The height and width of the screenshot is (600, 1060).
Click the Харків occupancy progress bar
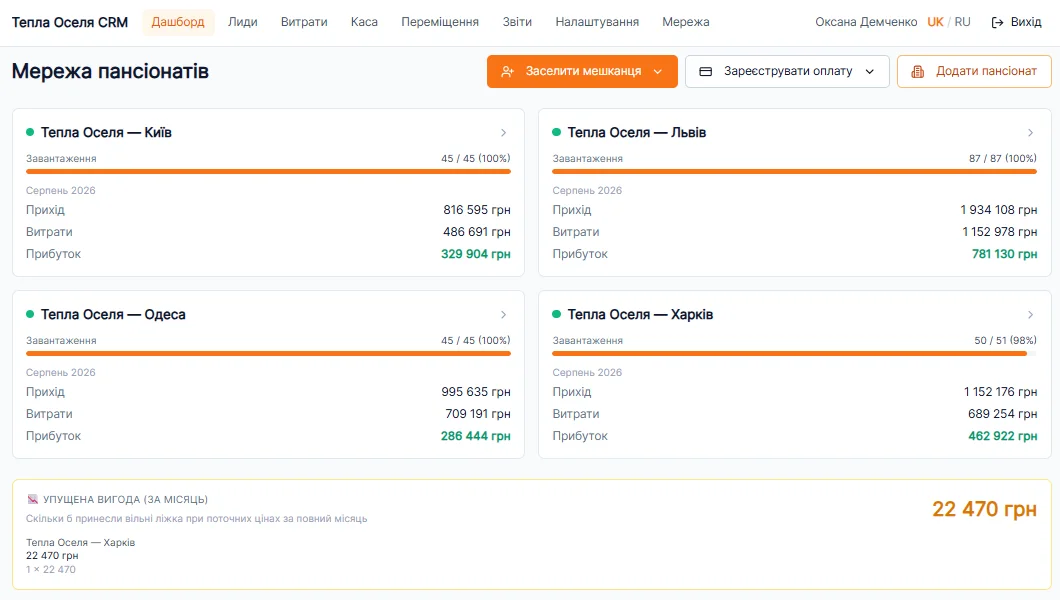click(794, 353)
